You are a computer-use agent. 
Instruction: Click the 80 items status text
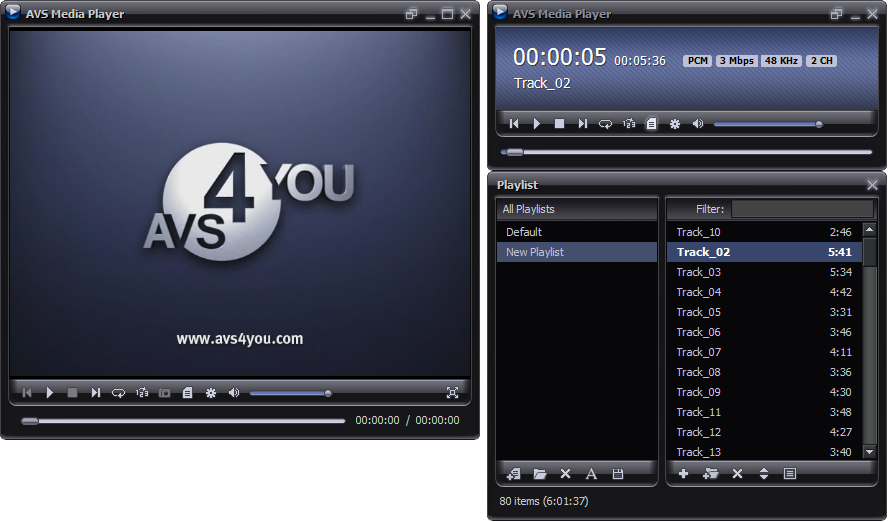544,501
